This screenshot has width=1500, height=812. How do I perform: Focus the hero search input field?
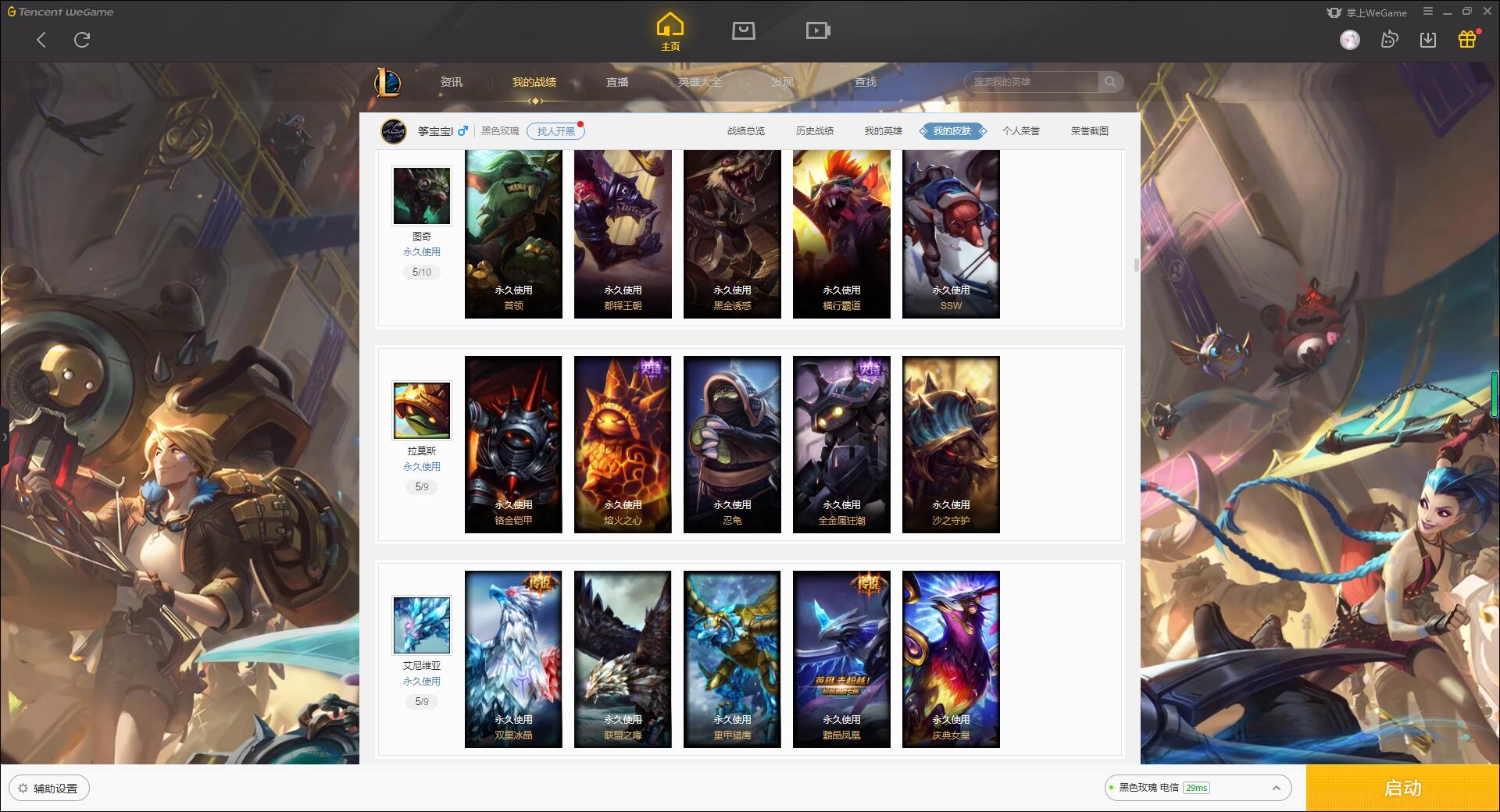click(1033, 82)
